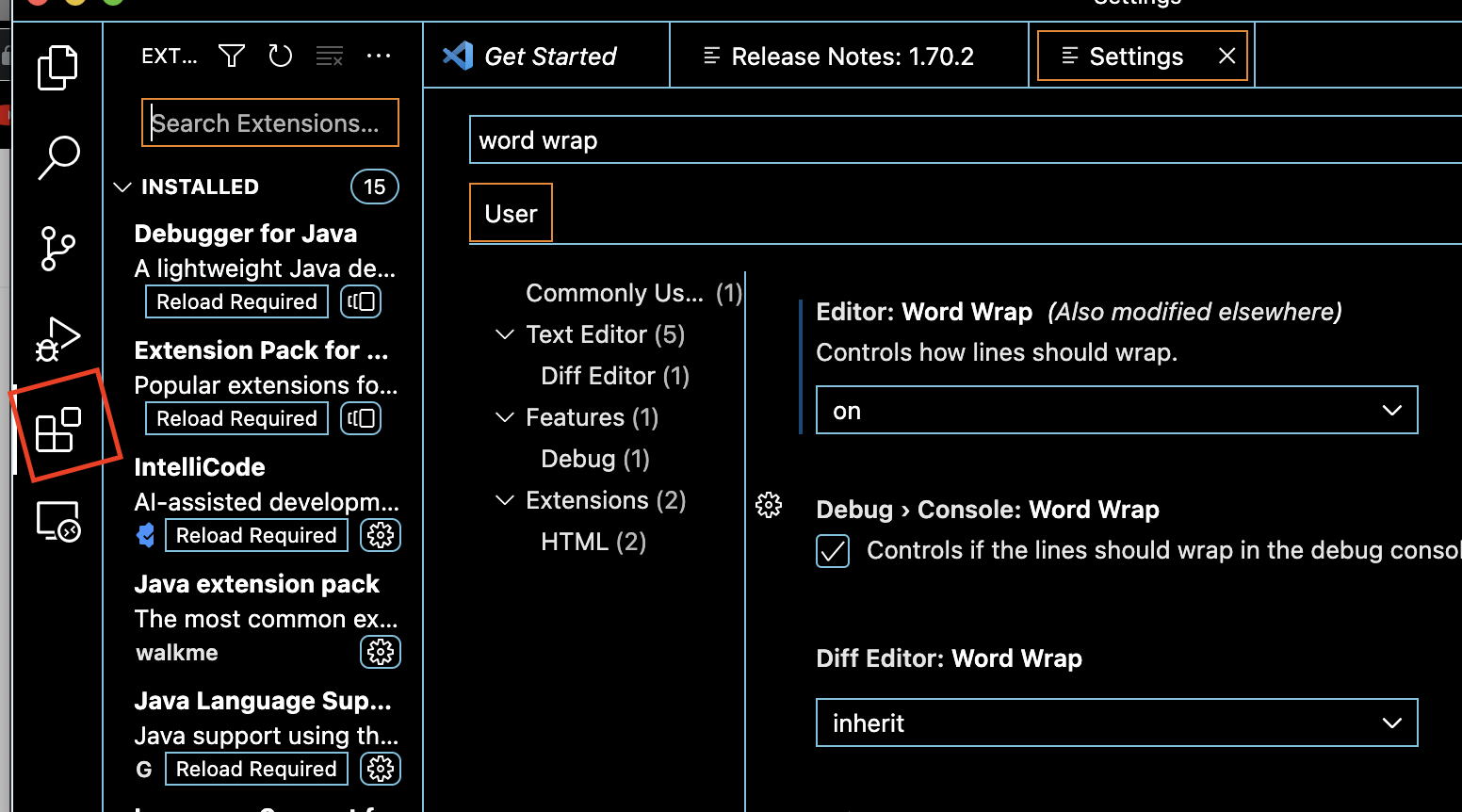Select the User settings scope tab
Viewport: 1462px width, 812px height.
click(x=511, y=213)
